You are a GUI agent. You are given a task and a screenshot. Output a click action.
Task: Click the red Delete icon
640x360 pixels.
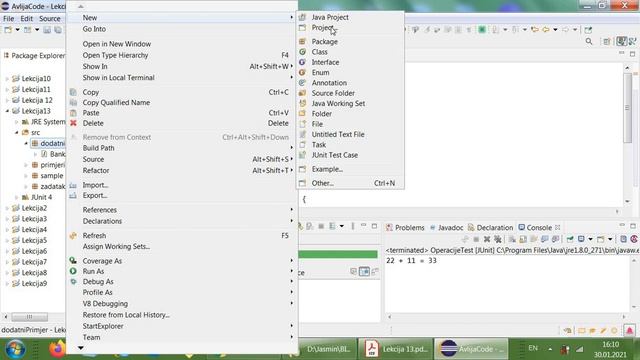click(x=73, y=123)
